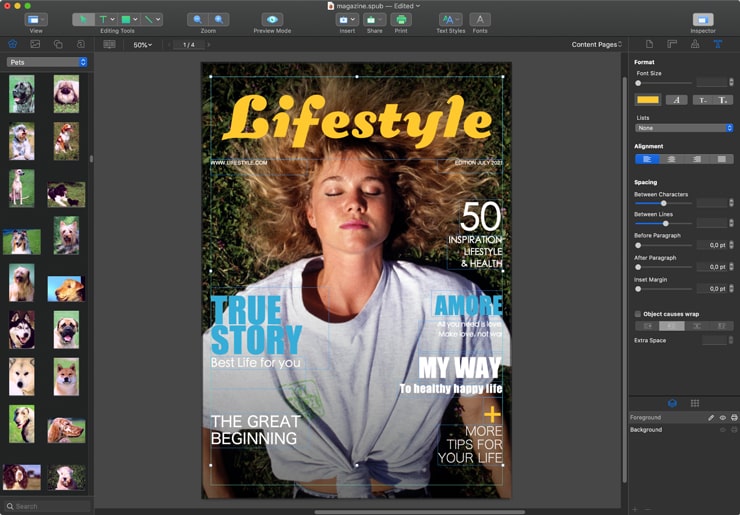Open the Photos library tab in source panel

[35, 44]
